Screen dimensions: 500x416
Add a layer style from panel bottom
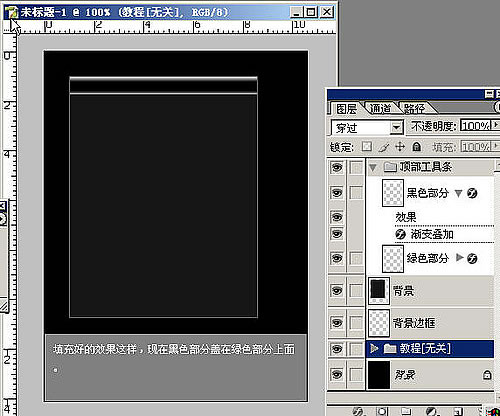pos(357,412)
